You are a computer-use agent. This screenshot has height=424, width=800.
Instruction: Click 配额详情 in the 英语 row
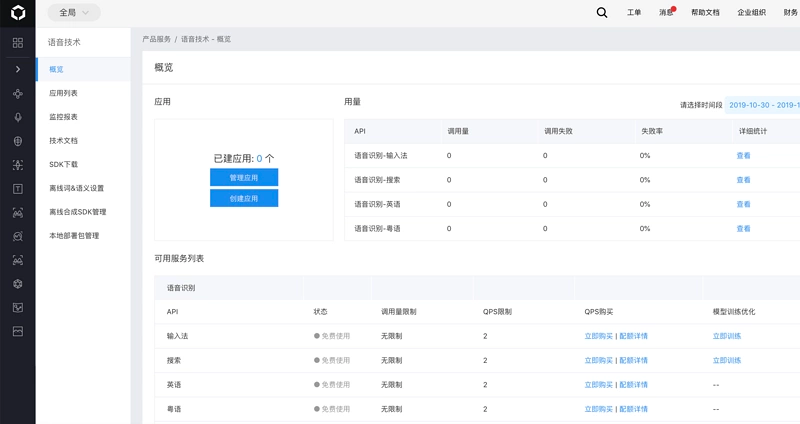tap(634, 385)
